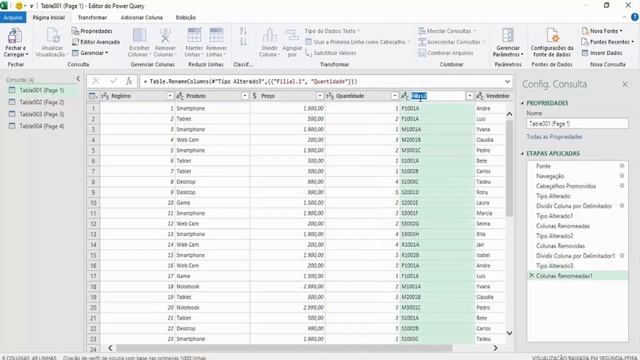Open the Todas as Propriedades link
The width and height of the screenshot is (640, 360).
554,137
